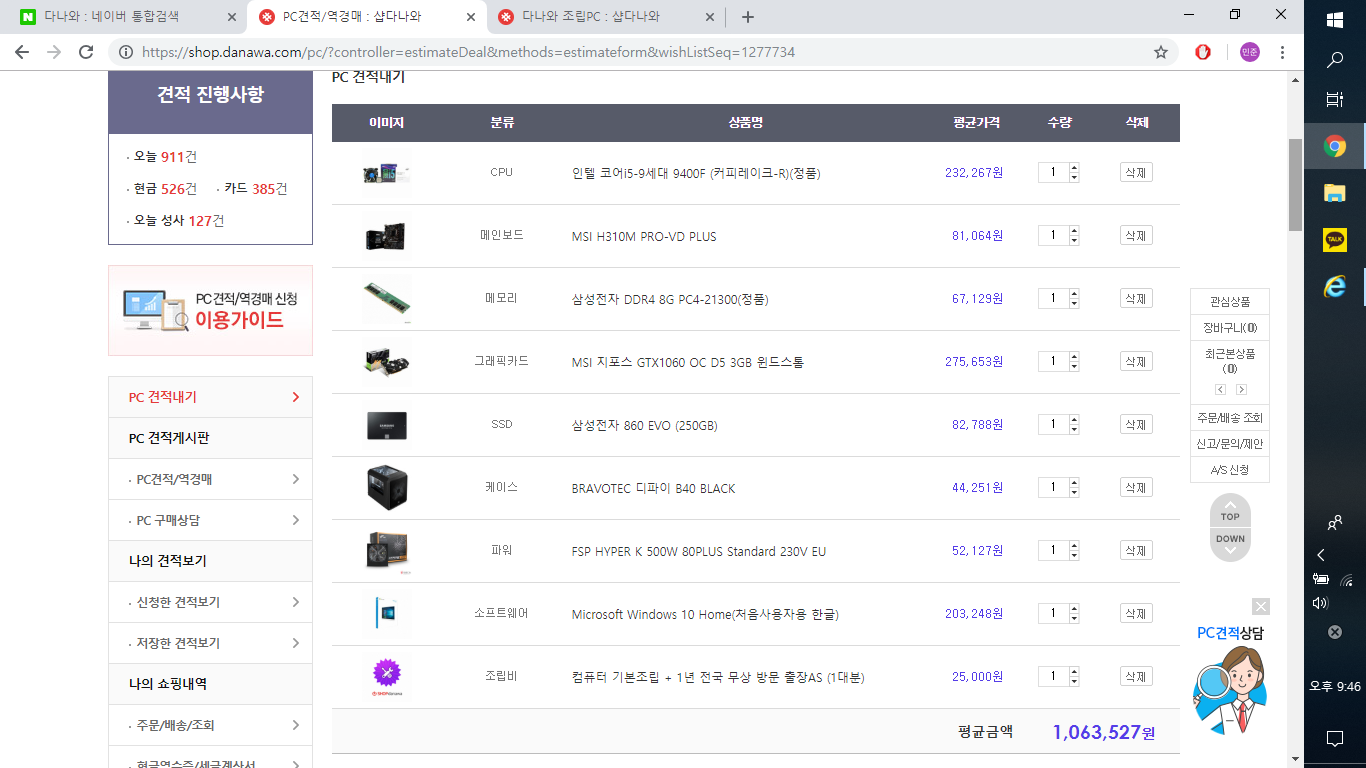Open 장바구니 in quick menu
This screenshot has width=1366, height=768.
click(1230, 327)
